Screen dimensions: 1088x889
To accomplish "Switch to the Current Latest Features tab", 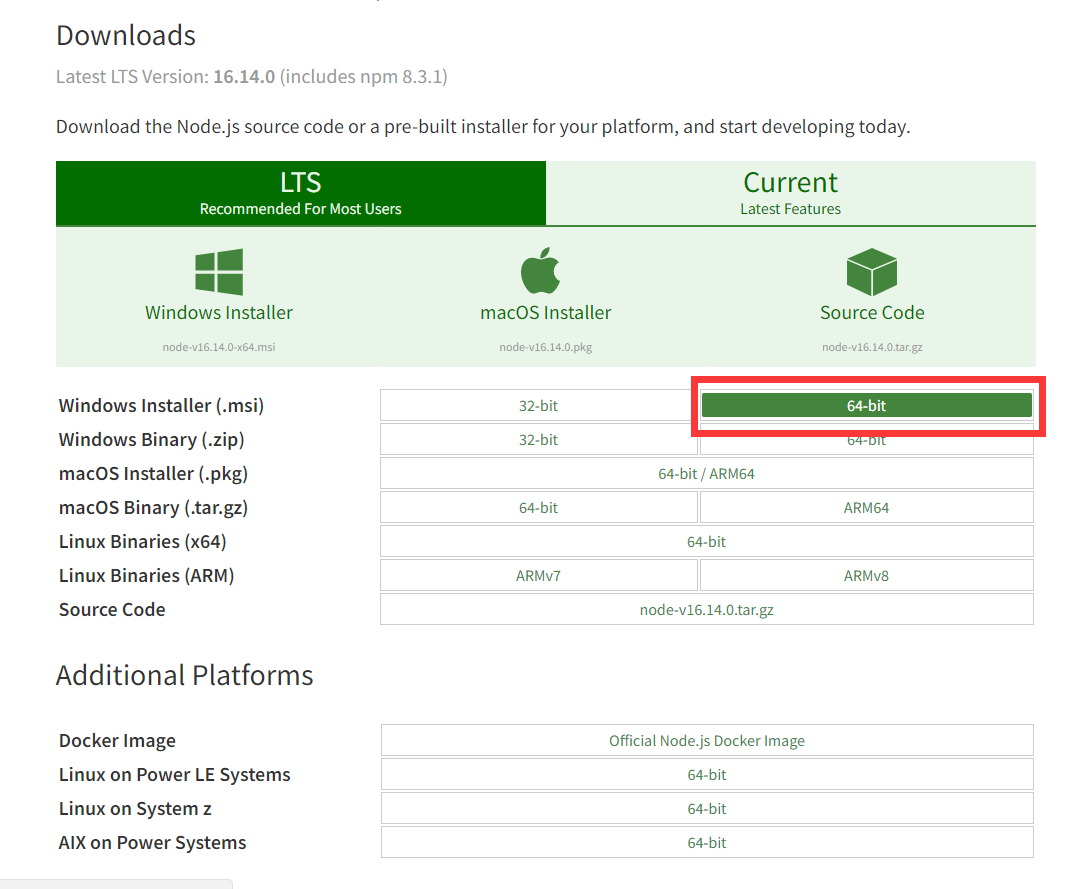I will pos(790,193).
